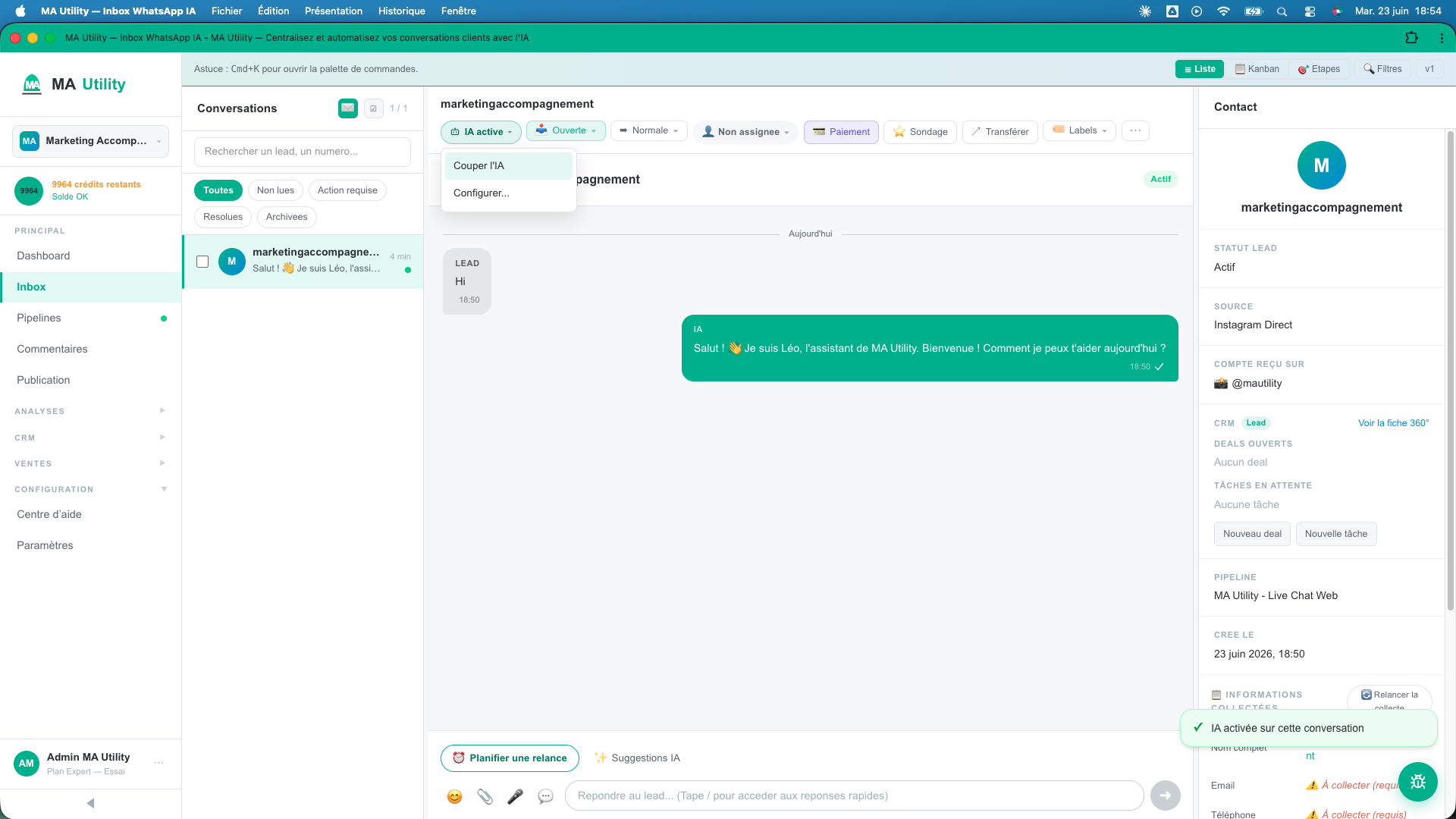Open the Spotlight search icon in menu bar
Screen dimensions: 1456x819
pyautogui.click(x=1282, y=11)
